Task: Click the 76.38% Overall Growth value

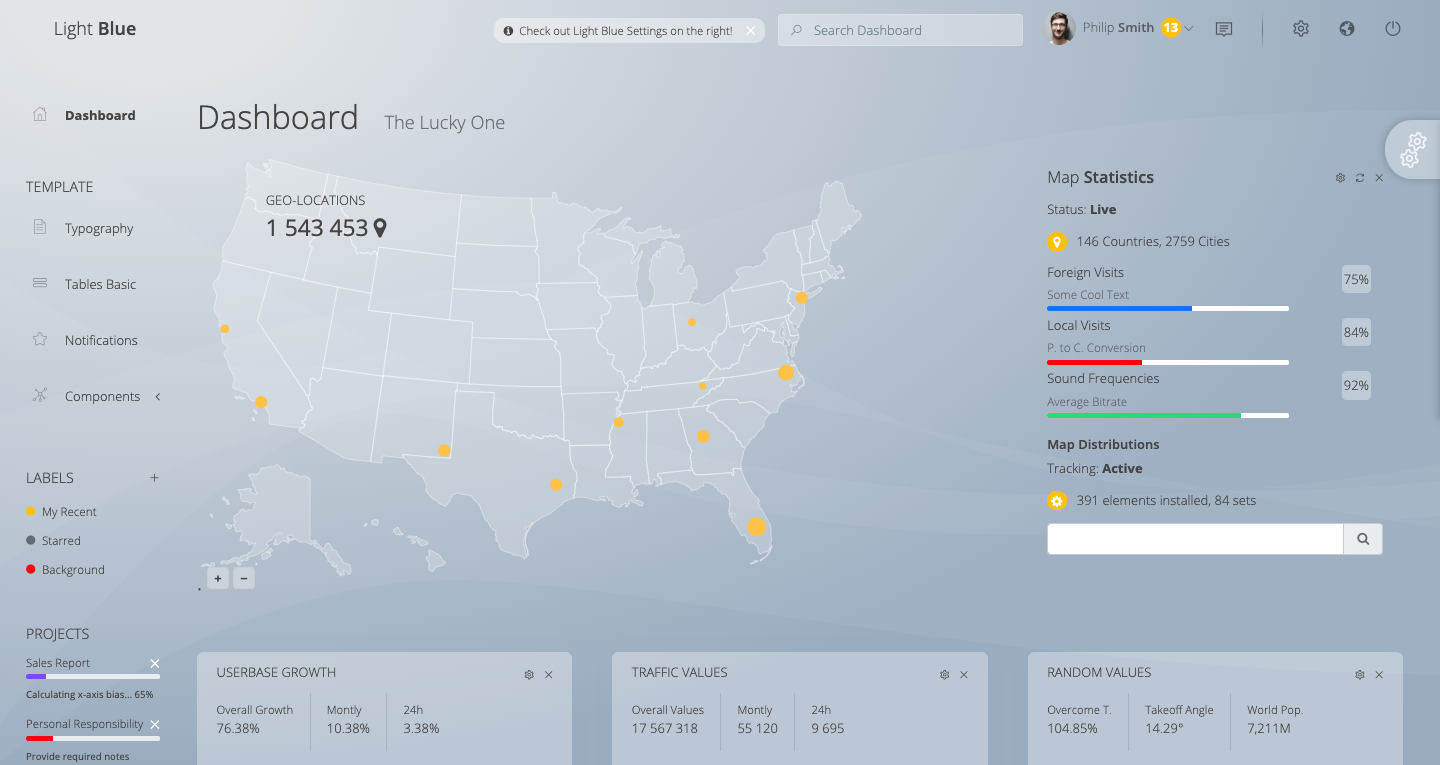Action: point(238,729)
